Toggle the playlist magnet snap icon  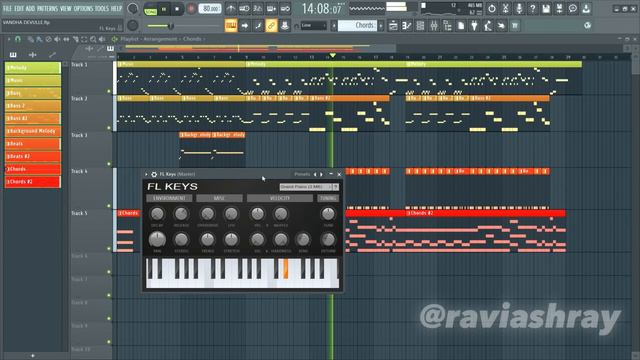pos(18,39)
